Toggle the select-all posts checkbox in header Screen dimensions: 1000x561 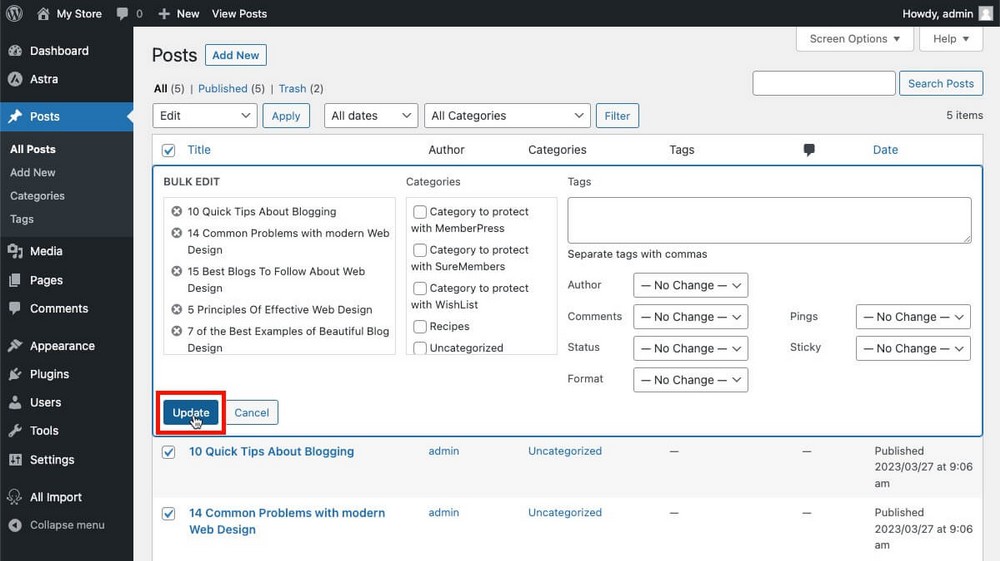click(169, 150)
